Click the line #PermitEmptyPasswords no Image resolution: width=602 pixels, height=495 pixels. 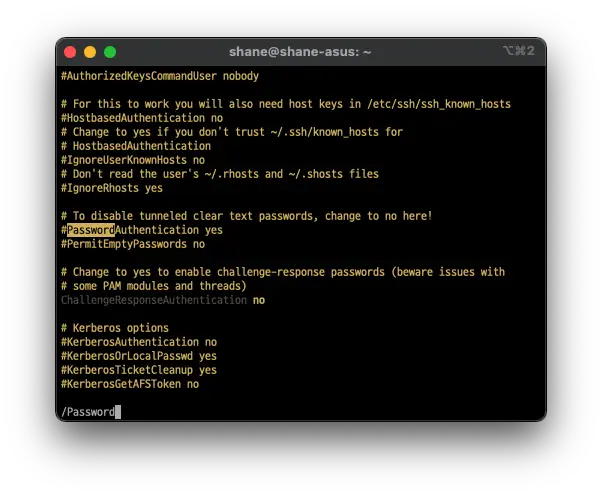tap(133, 244)
